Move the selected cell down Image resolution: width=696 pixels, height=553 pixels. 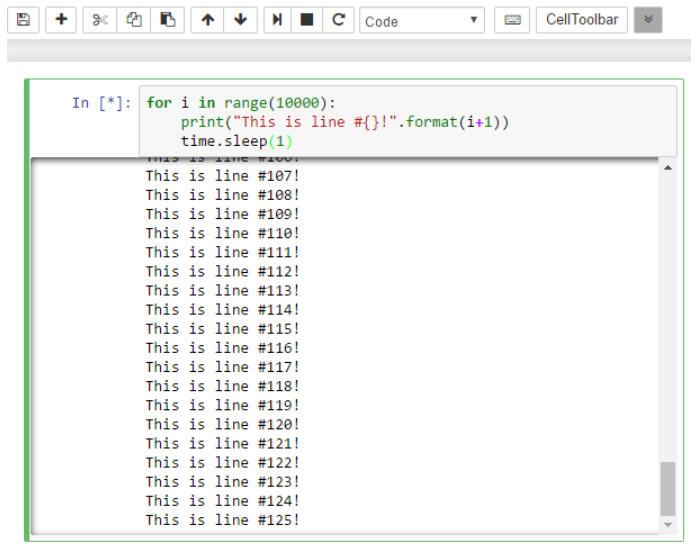[x=240, y=20]
